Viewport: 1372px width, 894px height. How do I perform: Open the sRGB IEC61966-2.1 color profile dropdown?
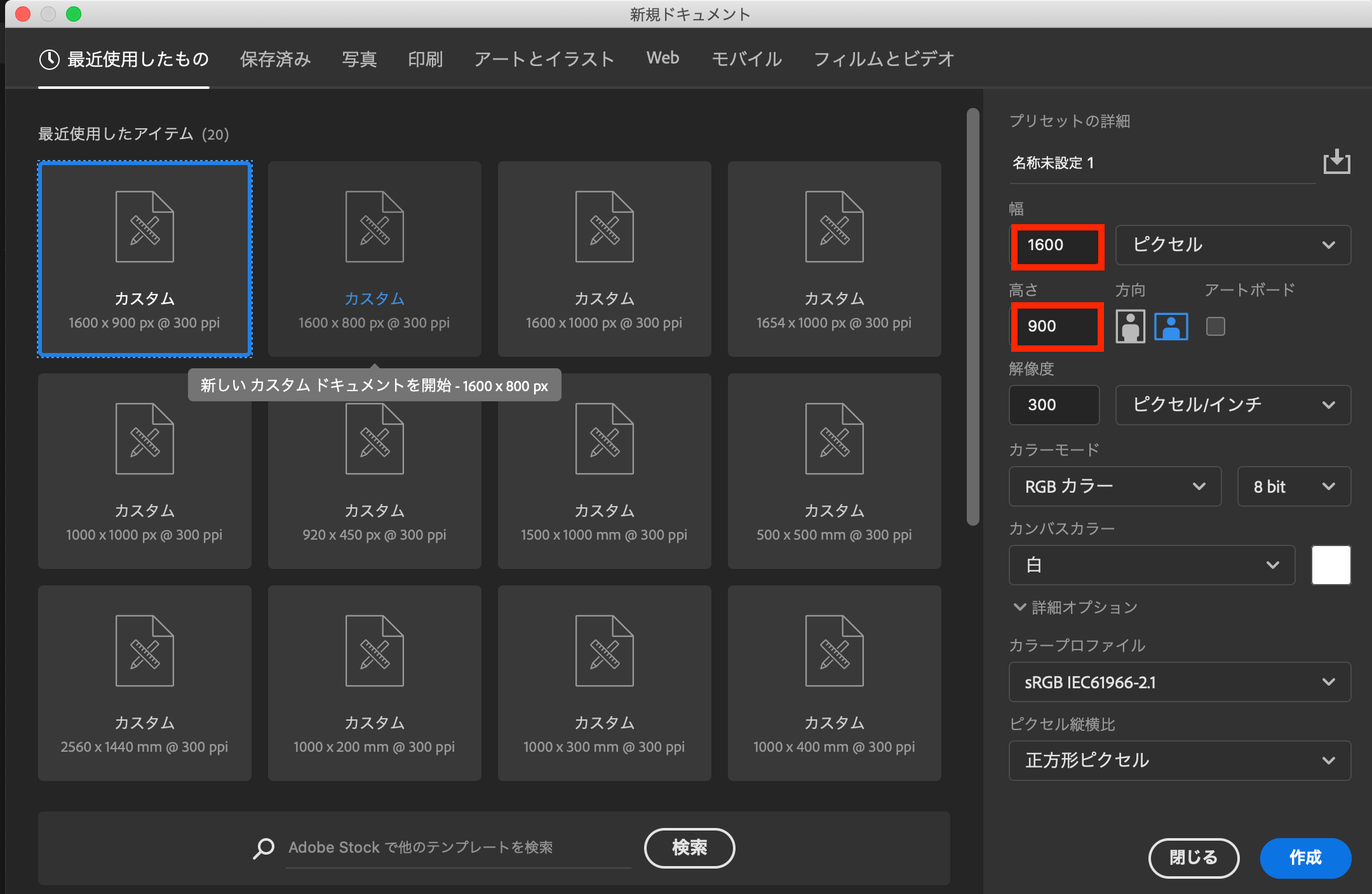point(1180,682)
